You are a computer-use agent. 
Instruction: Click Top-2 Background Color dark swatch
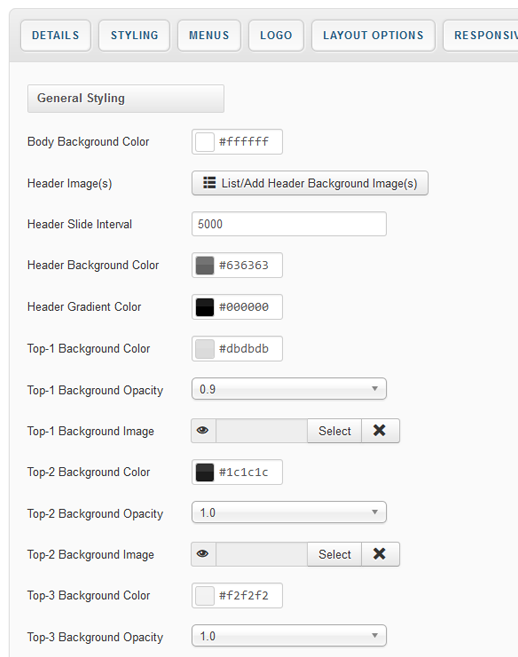[x=205, y=472]
